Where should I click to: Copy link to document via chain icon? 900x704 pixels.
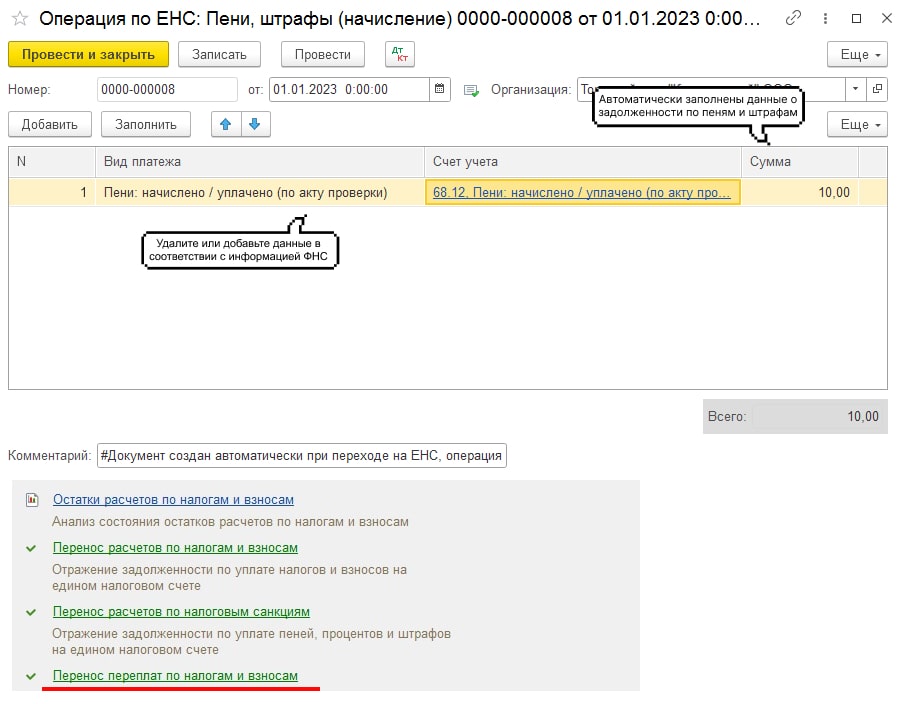pos(794,18)
